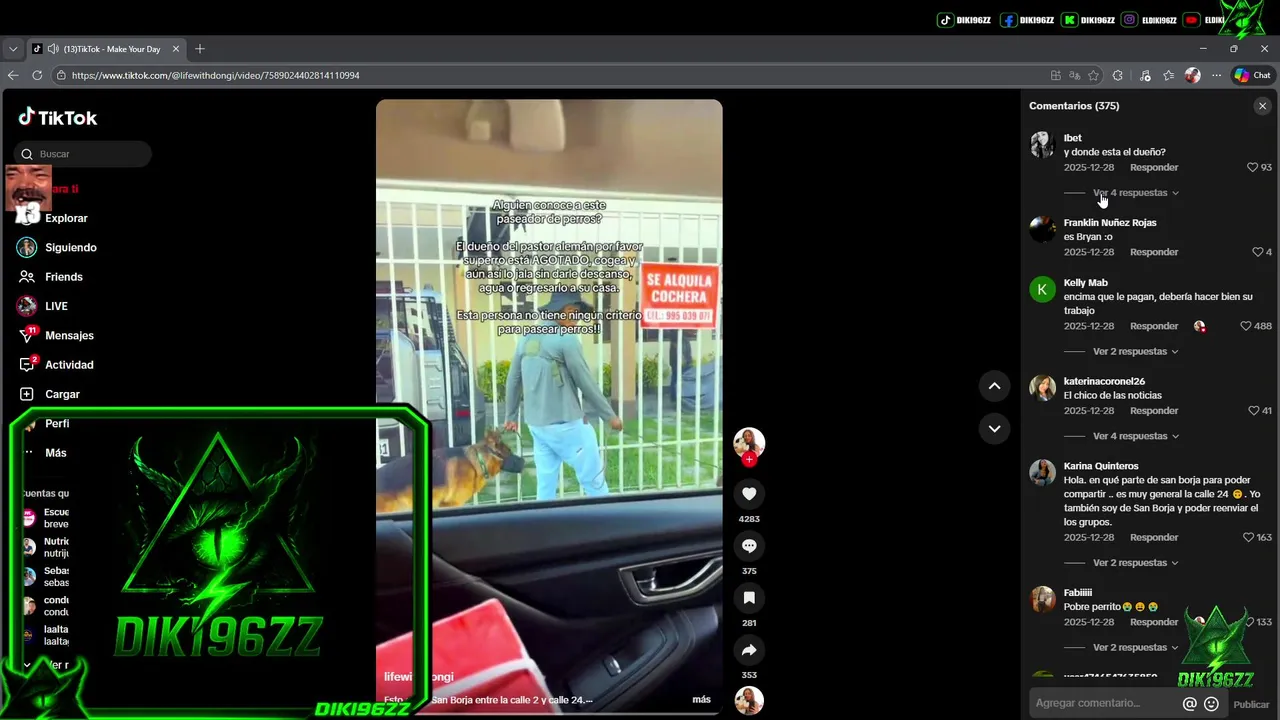1280x720 pixels.
Task: Open a new browser tab with plus
Action: (x=200, y=49)
